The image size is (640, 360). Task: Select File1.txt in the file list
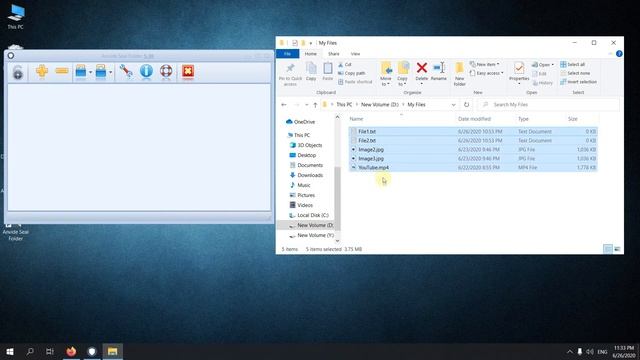pyautogui.click(x=473, y=131)
